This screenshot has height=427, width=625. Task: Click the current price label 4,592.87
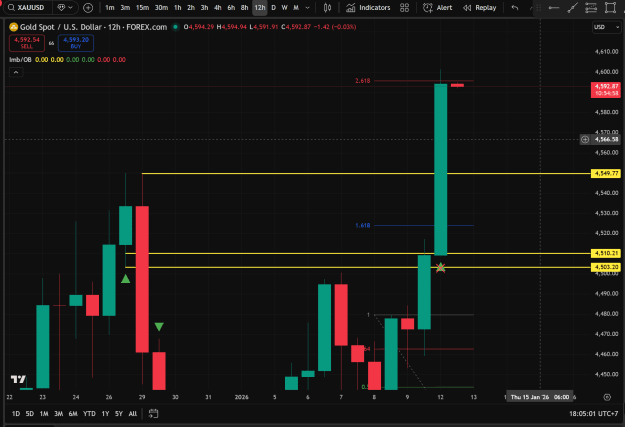[606, 90]
